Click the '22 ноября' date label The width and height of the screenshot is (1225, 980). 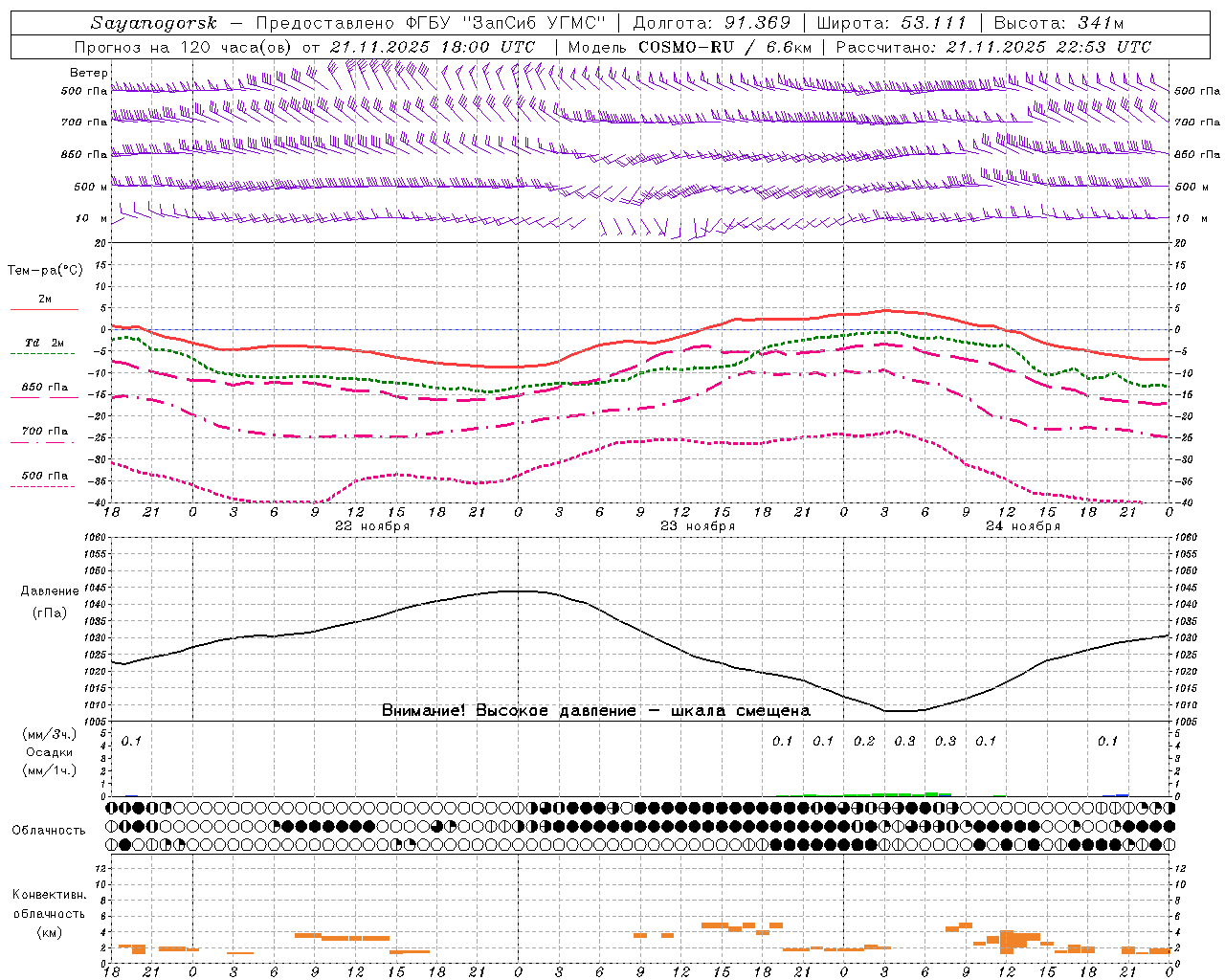click(x=371, y=526)
